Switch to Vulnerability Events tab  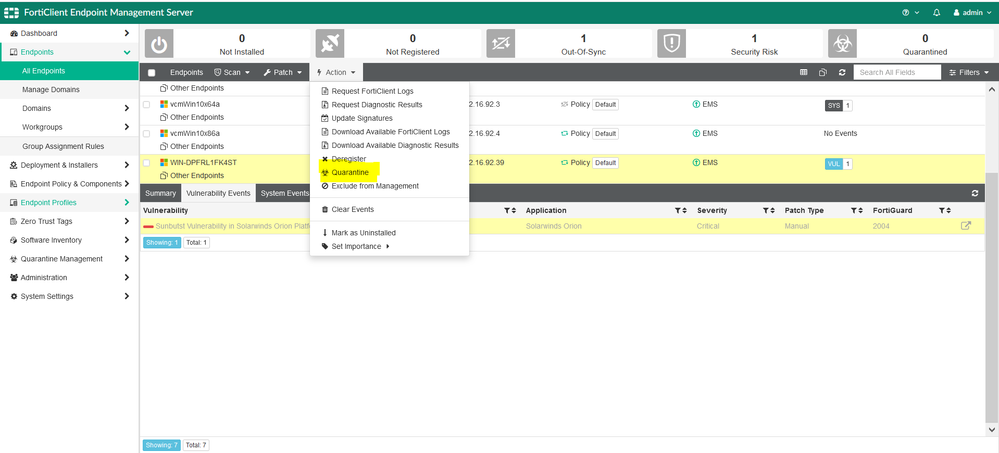pyautogui.click(x=218, y=193)
